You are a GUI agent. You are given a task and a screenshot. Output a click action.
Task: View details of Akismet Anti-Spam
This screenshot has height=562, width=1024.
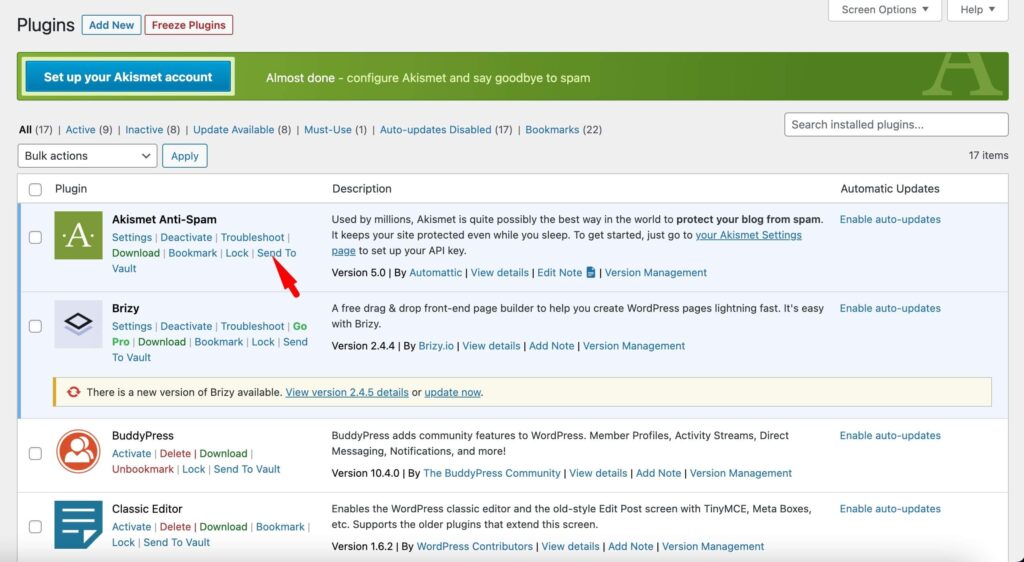click(x=500, y=273)
